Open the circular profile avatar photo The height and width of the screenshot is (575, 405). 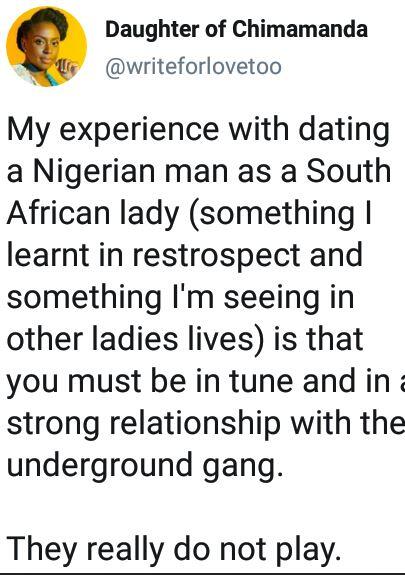[x=46, y=47]
